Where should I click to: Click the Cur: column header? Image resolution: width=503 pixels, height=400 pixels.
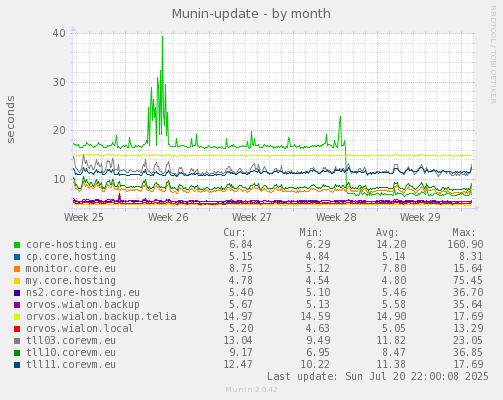coord(234,232)
